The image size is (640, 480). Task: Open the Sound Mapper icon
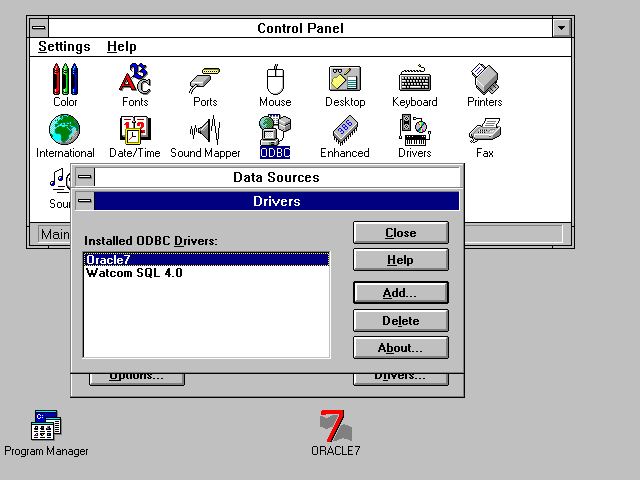pos(205,131)
